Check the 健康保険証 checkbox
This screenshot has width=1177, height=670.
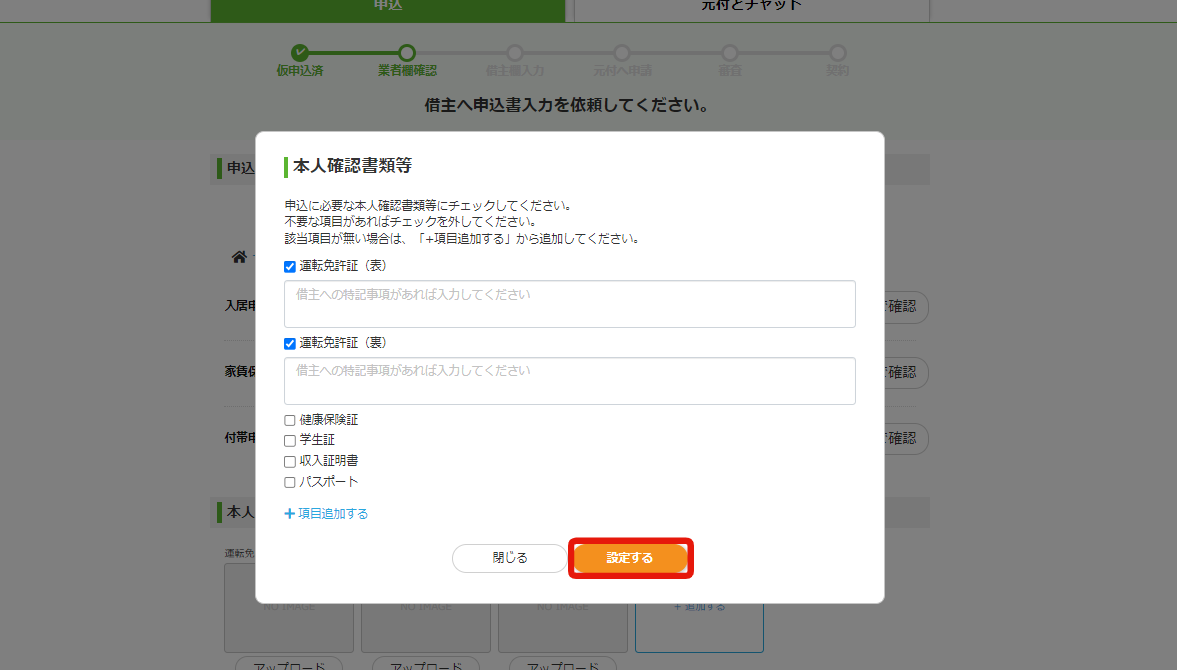point(290,420)
